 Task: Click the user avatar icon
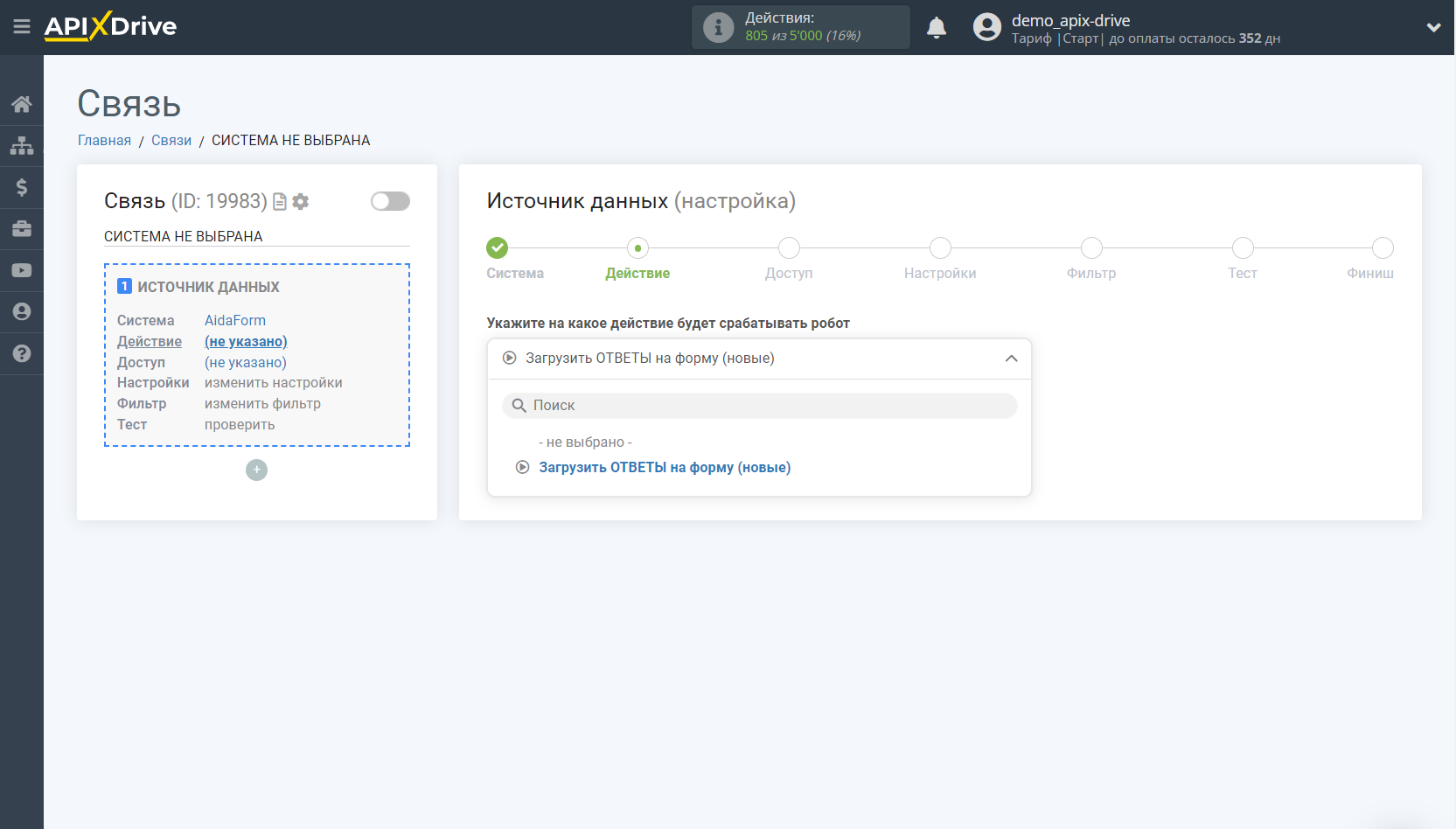point(987,27)
